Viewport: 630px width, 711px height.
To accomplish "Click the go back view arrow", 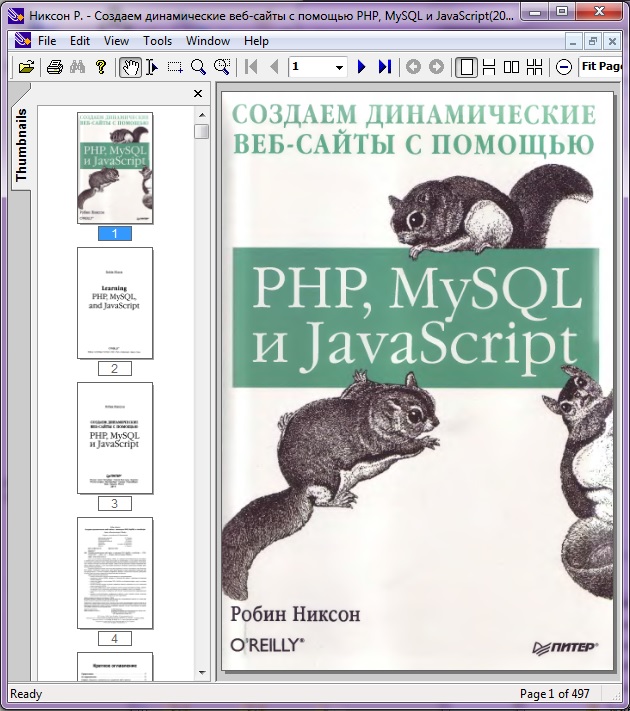I will pyautogui.click(x=413, y=67).
